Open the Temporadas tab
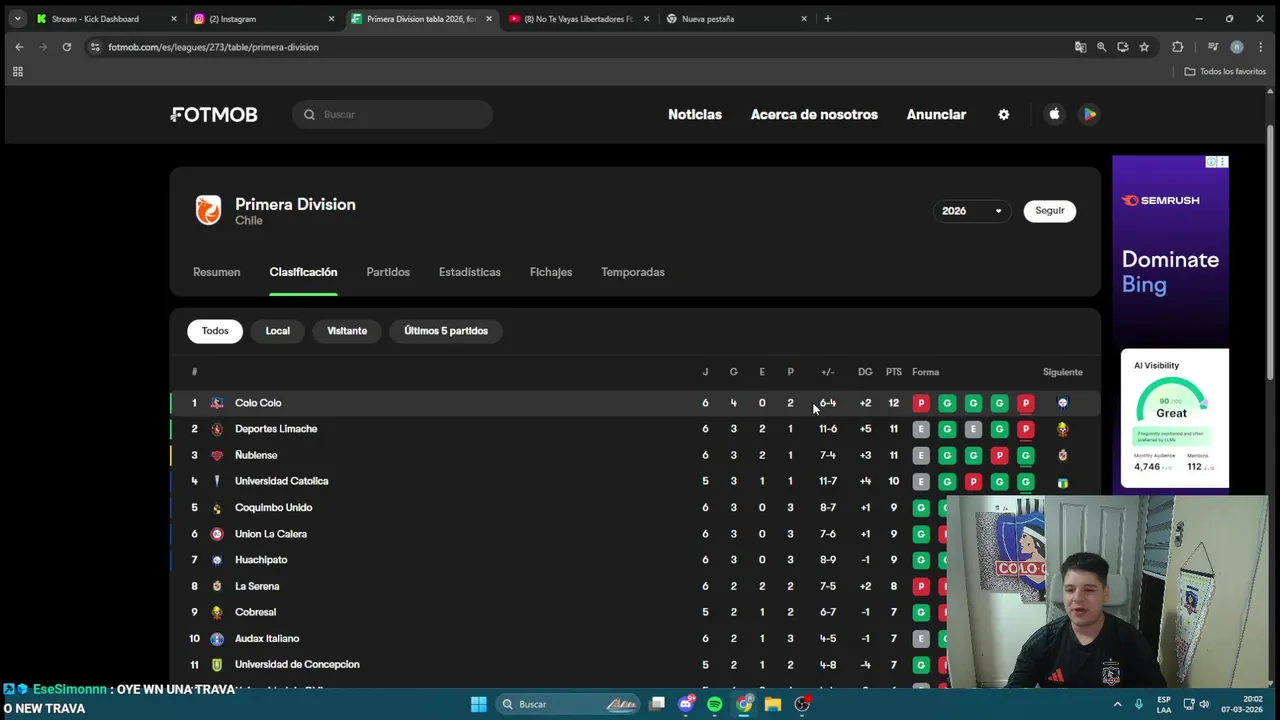The image size is (1280, 720). (x=633, y=272)
